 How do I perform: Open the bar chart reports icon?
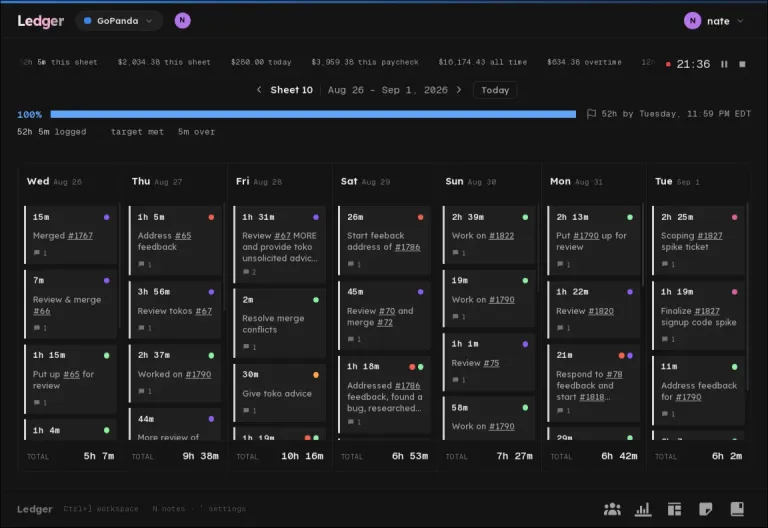click(643, 509)
